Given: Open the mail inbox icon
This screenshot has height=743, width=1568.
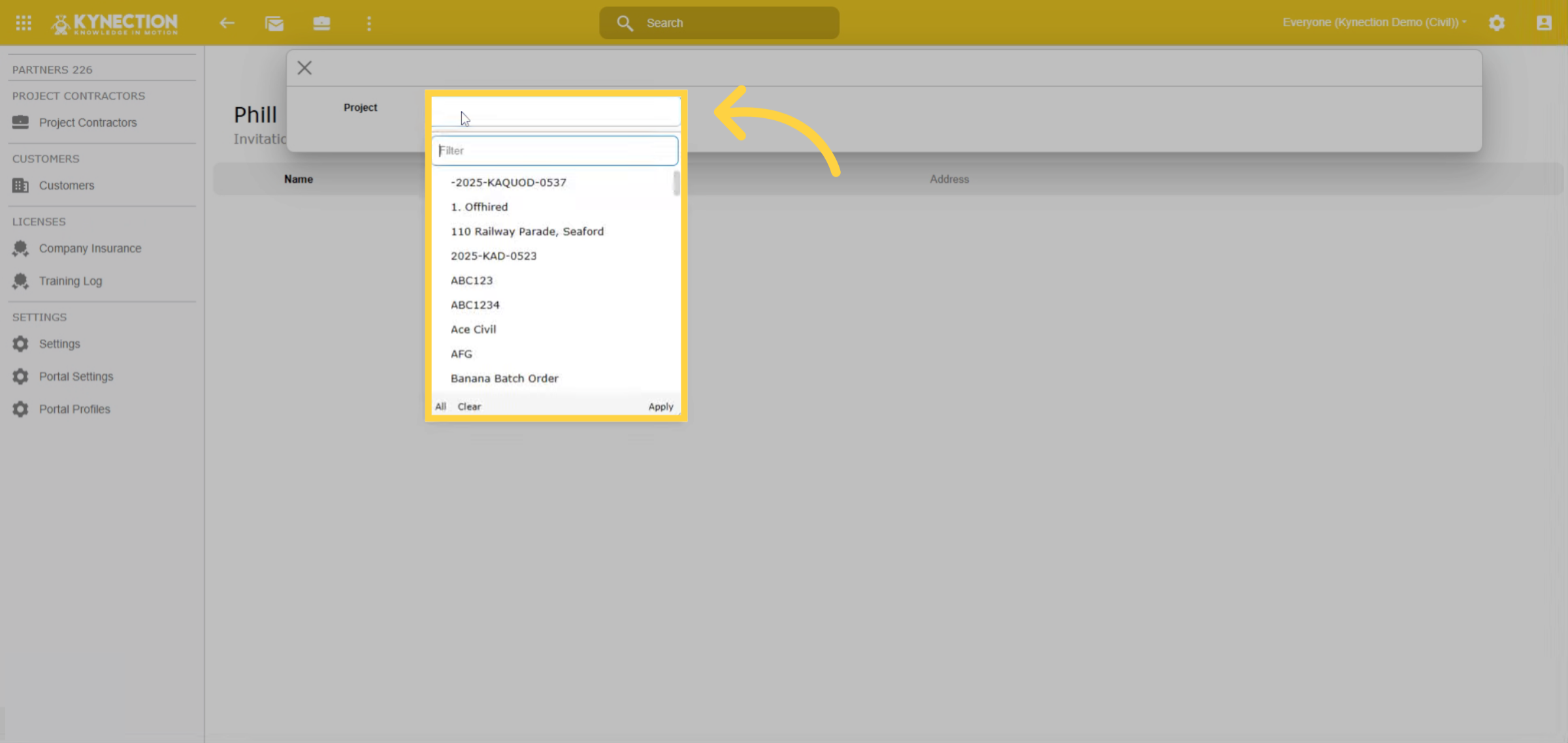Looking at the screenshot, I should pyautogui.click(x=274, y=24).
